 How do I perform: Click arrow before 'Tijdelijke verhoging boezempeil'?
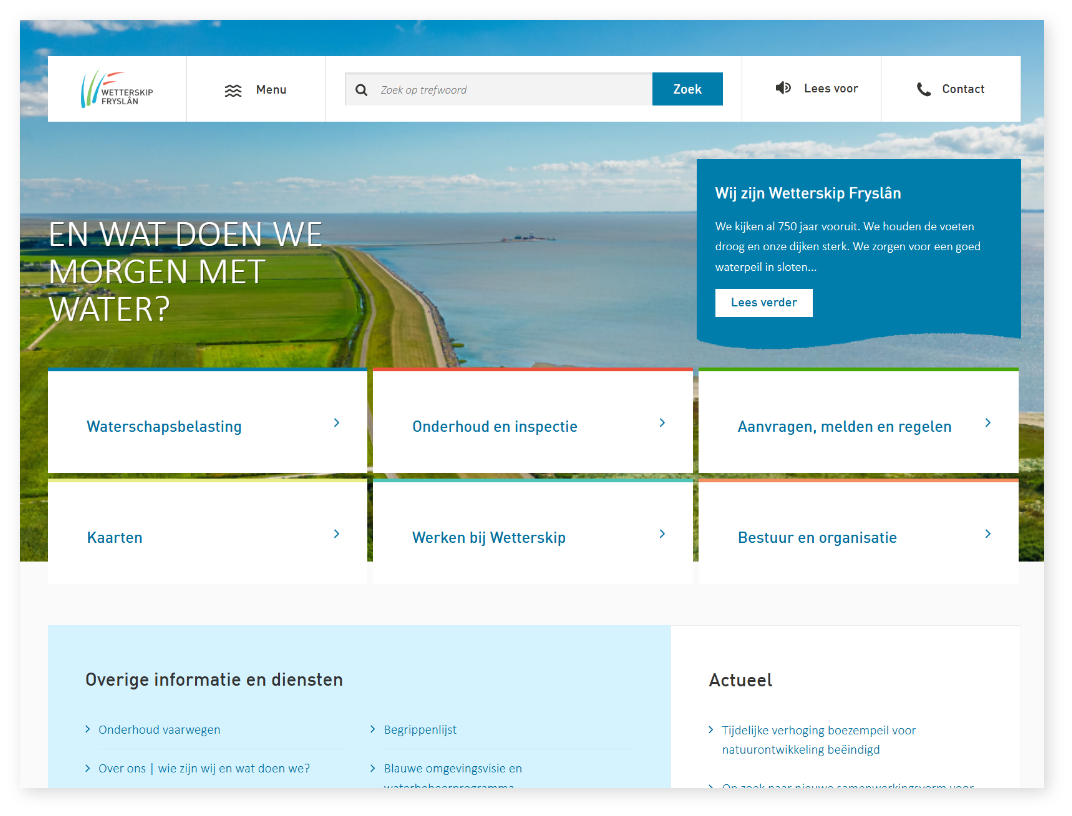(711, 730)
